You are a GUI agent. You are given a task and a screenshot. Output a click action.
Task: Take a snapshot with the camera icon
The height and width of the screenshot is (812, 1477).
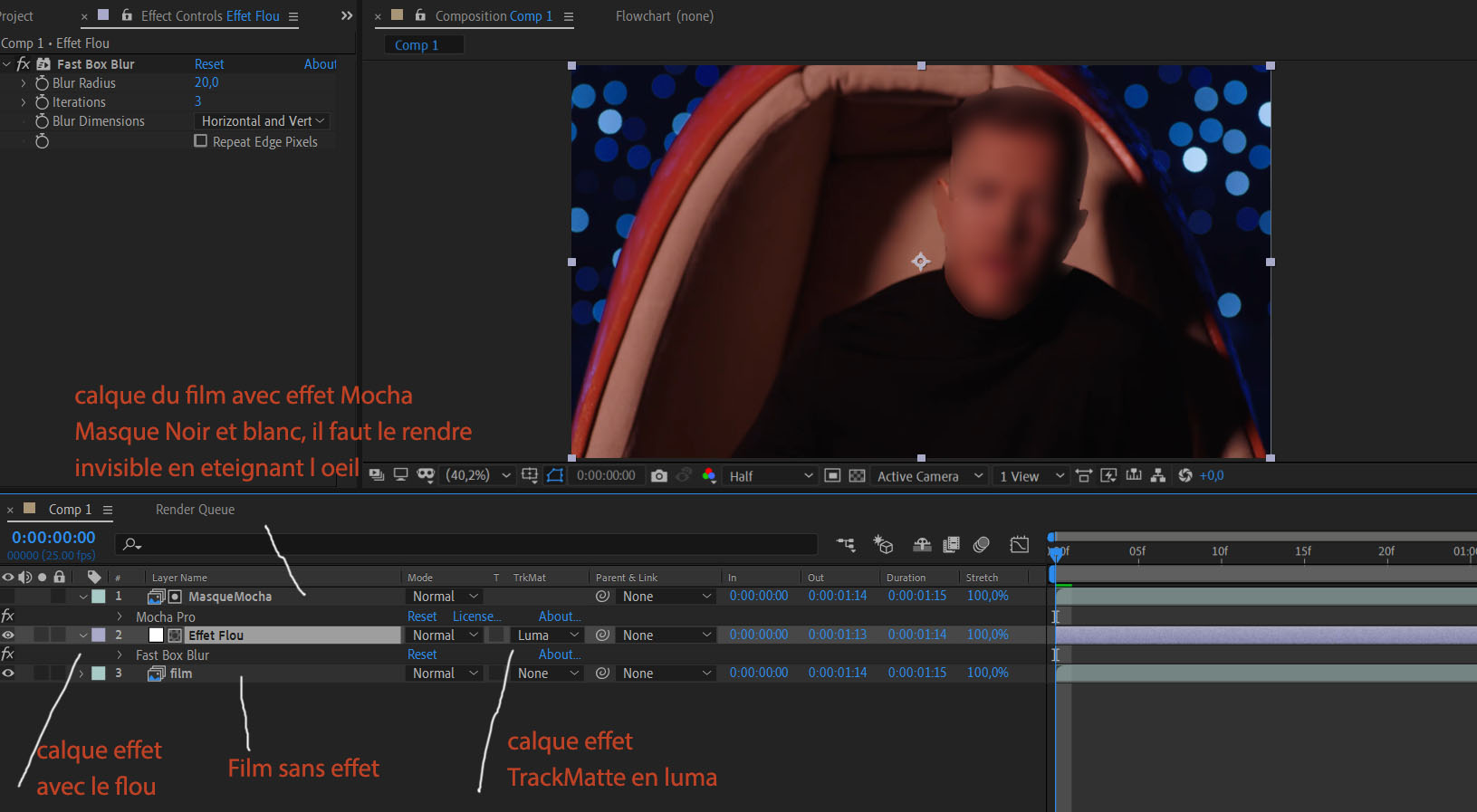tap(659, 475)
